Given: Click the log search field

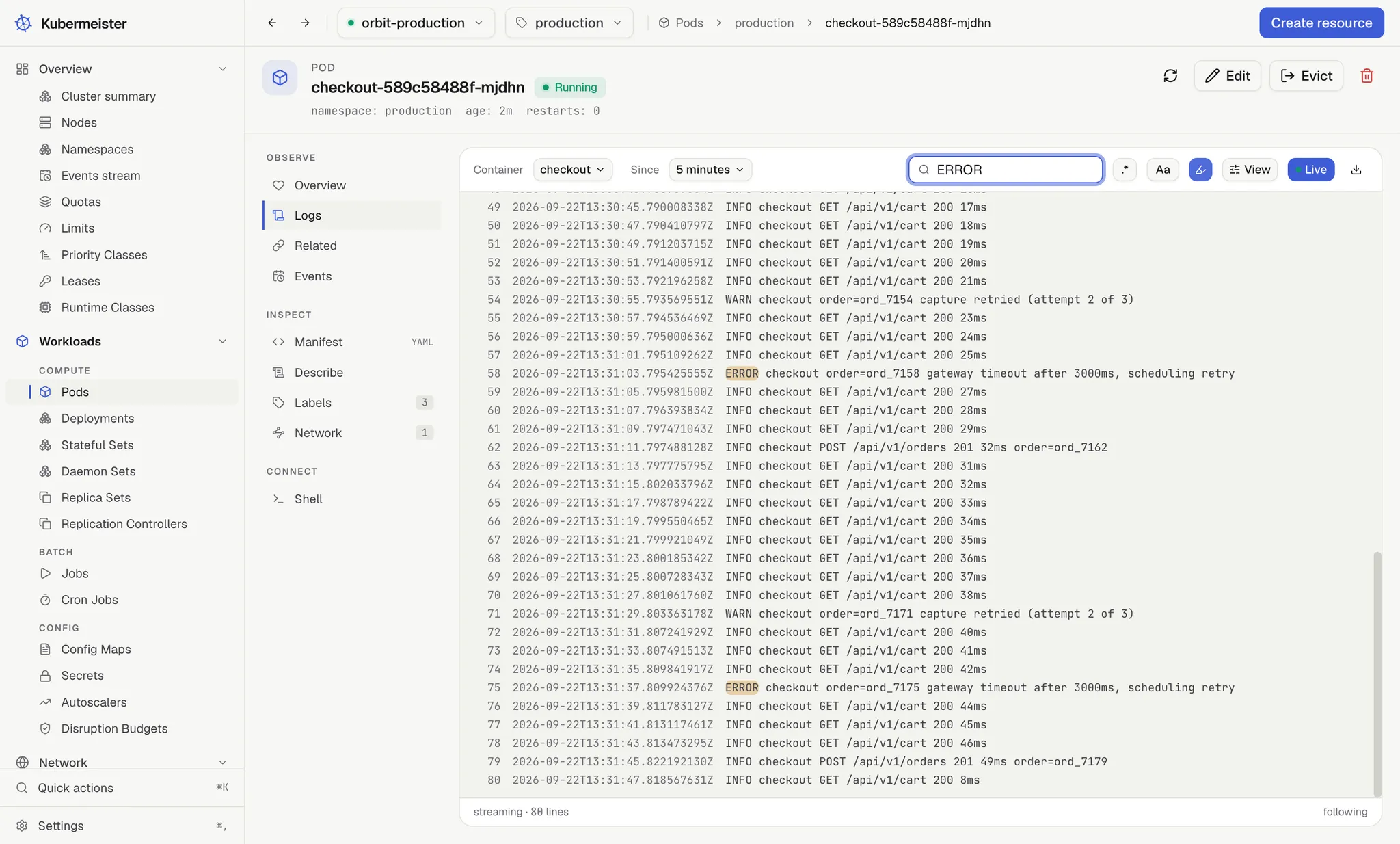Looking at the screenshot, I should point(1006,170).
